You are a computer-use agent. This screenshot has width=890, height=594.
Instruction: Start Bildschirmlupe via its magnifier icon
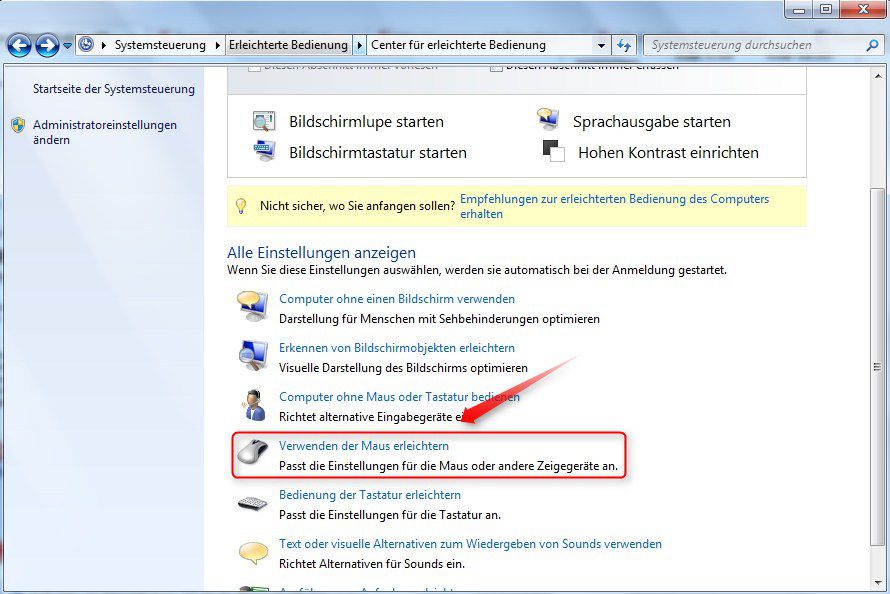click(x=265, y=120)
